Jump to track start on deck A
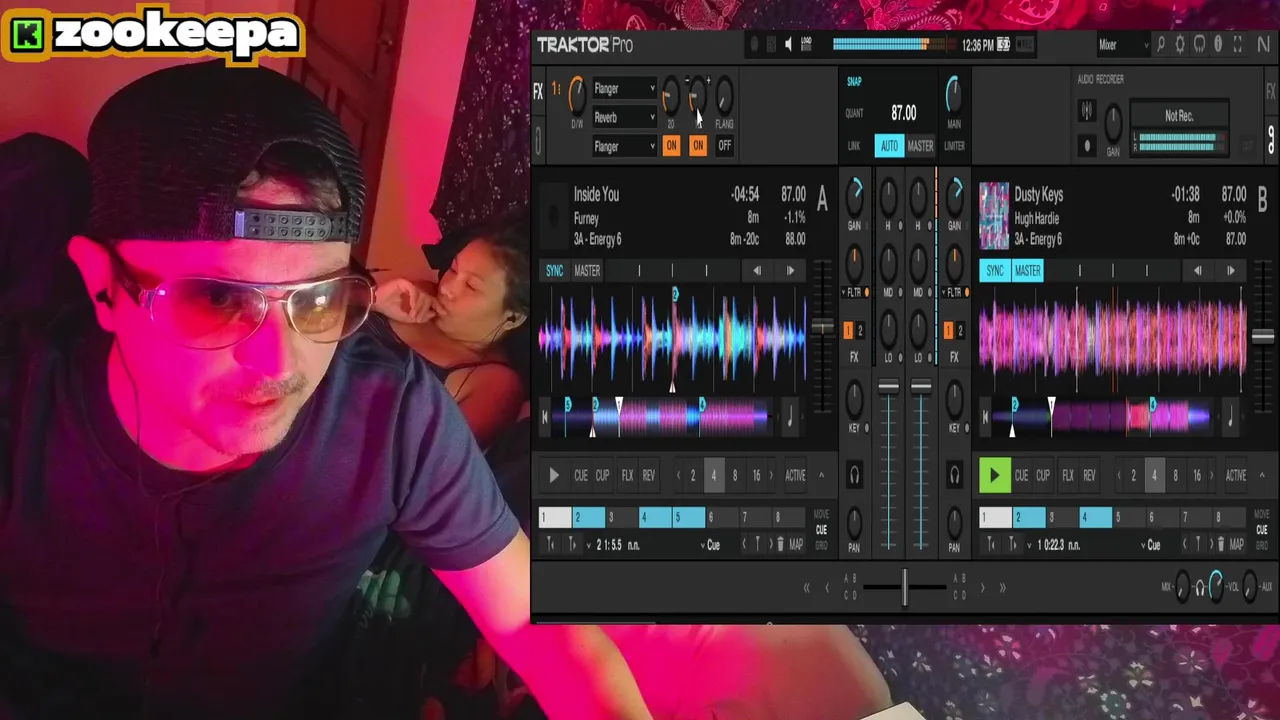The image size is (1280, 720). click(x=545, y=418)
